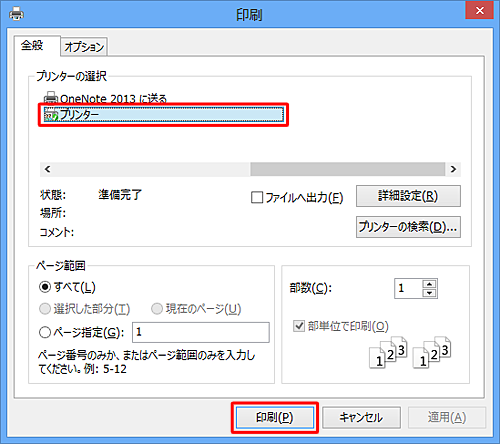Decrease copies with the down arrow
Screen dimensions: 500x444
click(x=430, y=293)
